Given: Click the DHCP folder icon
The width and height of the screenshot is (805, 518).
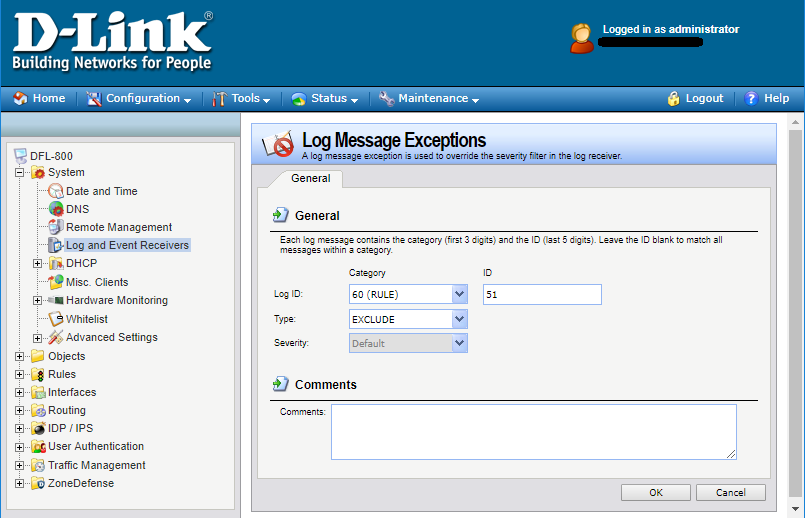Looking at the screenshot, I should [x=56, y=263].
